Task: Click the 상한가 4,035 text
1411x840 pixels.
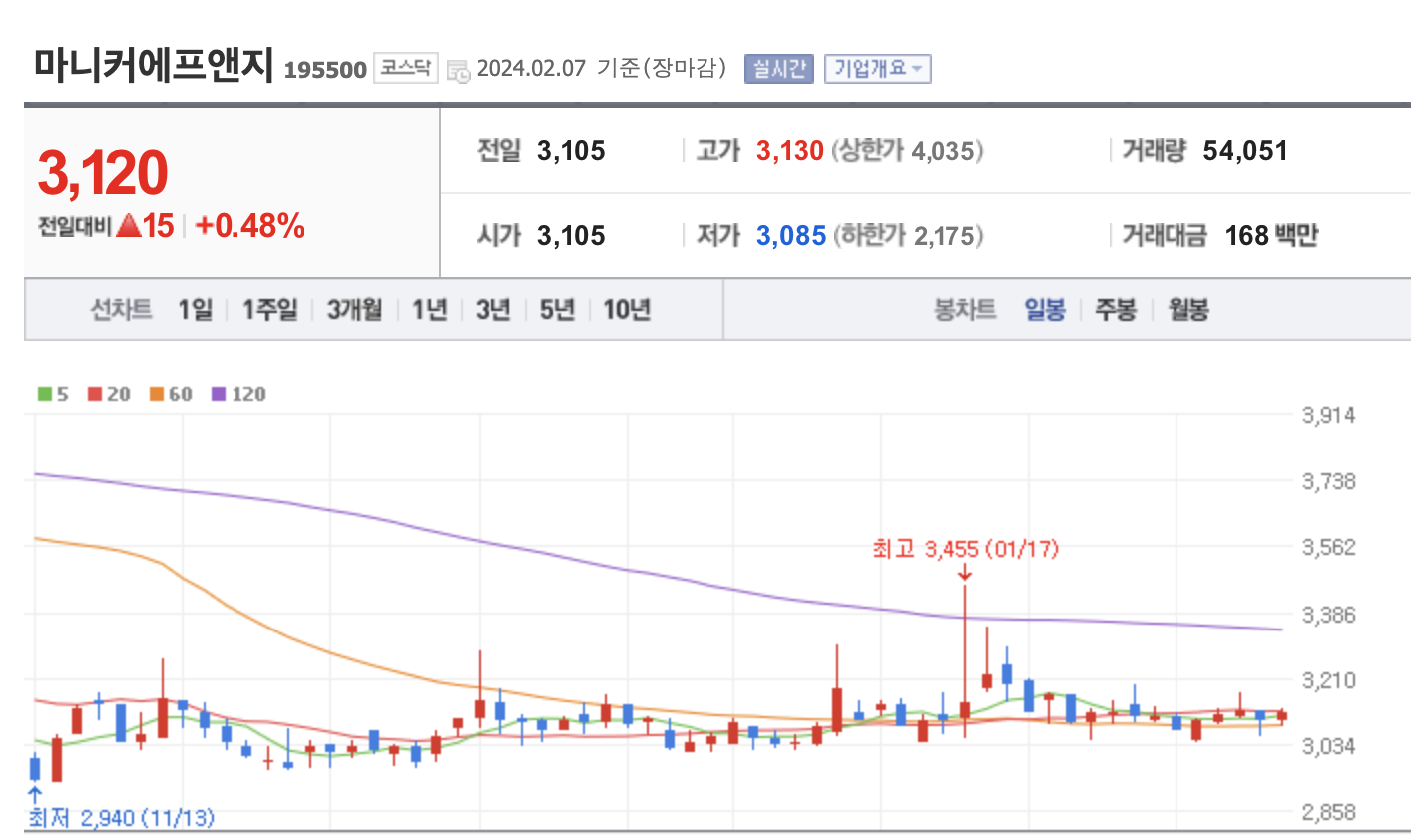Action: 907,151
